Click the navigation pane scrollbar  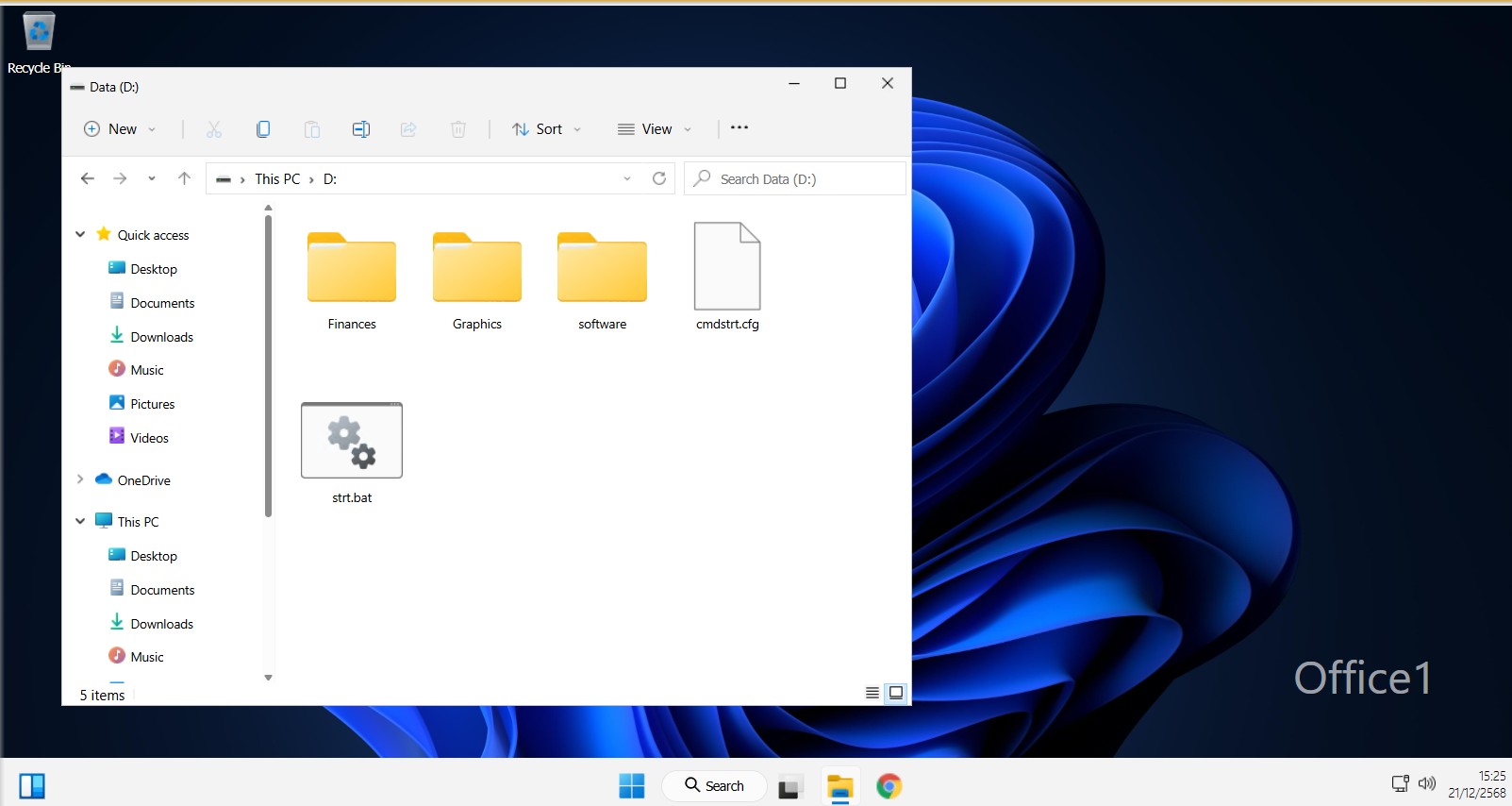pos(268,368)
